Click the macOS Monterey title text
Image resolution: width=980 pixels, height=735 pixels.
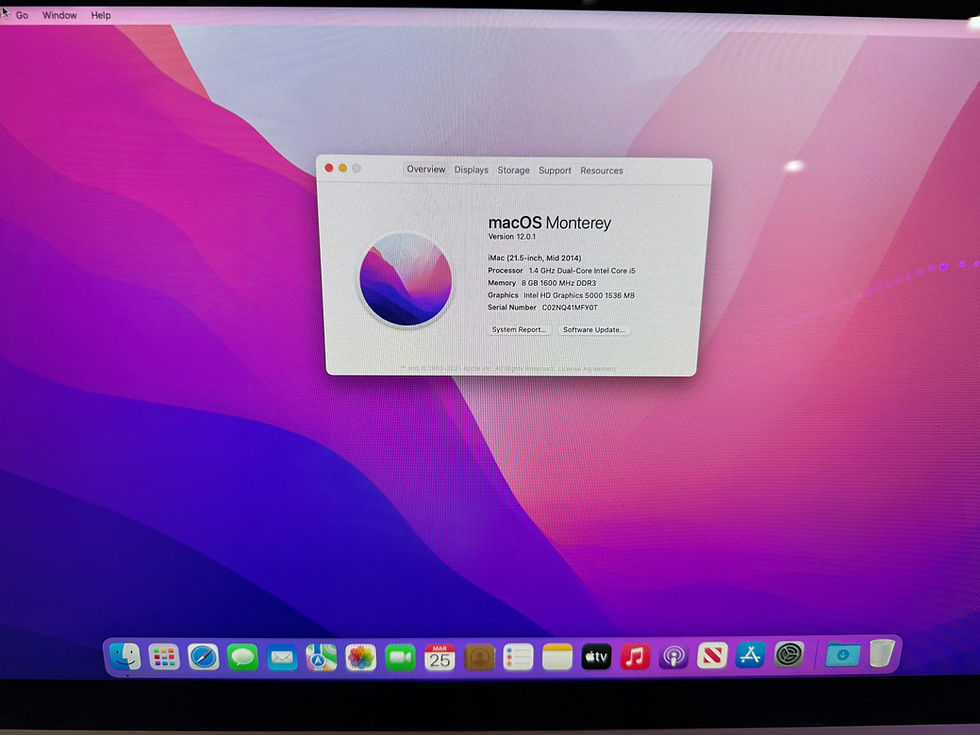[x=549, y=222]
